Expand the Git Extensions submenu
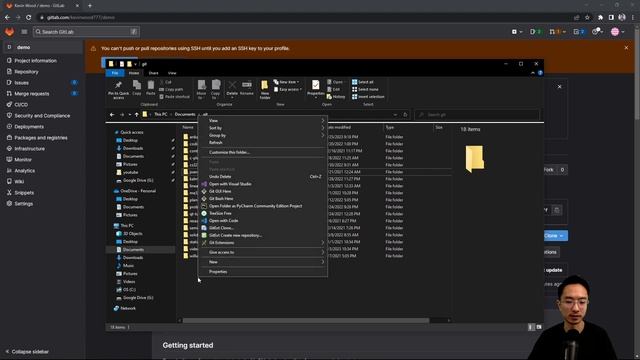Viewport: 640px width, 360px height. 262,243
